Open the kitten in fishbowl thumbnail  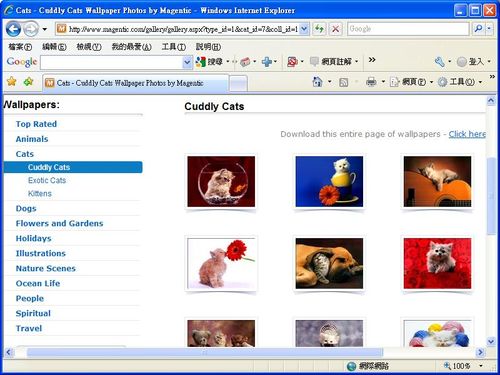221,181
